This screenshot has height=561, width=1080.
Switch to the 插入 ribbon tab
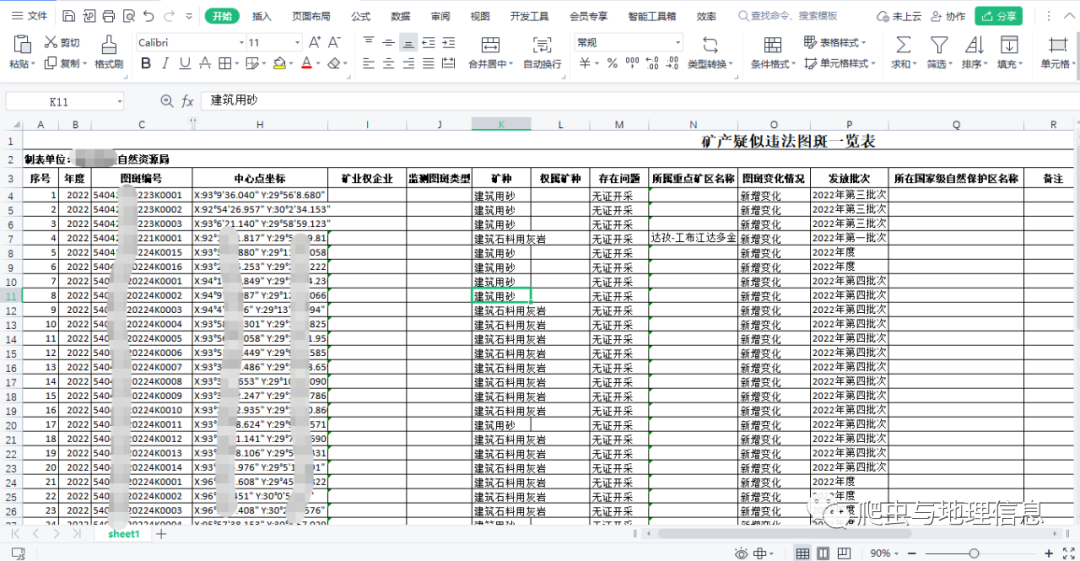[262, 16]
